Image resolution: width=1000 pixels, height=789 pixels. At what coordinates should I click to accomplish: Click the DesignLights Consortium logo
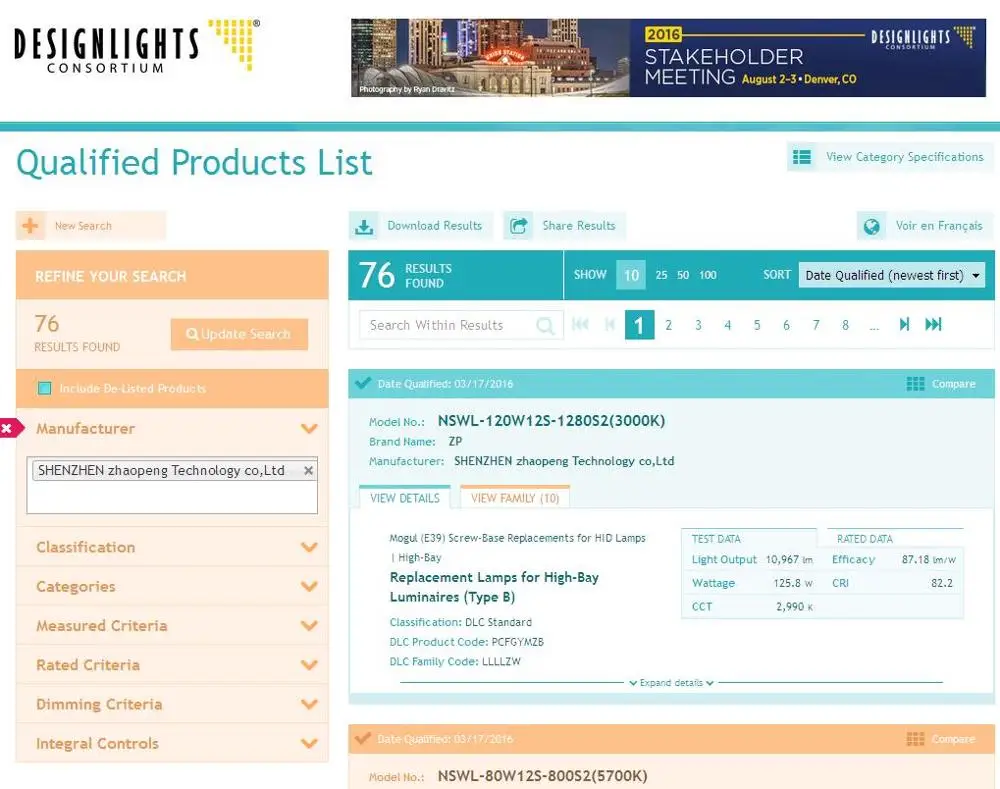click(x=136, y=46)
